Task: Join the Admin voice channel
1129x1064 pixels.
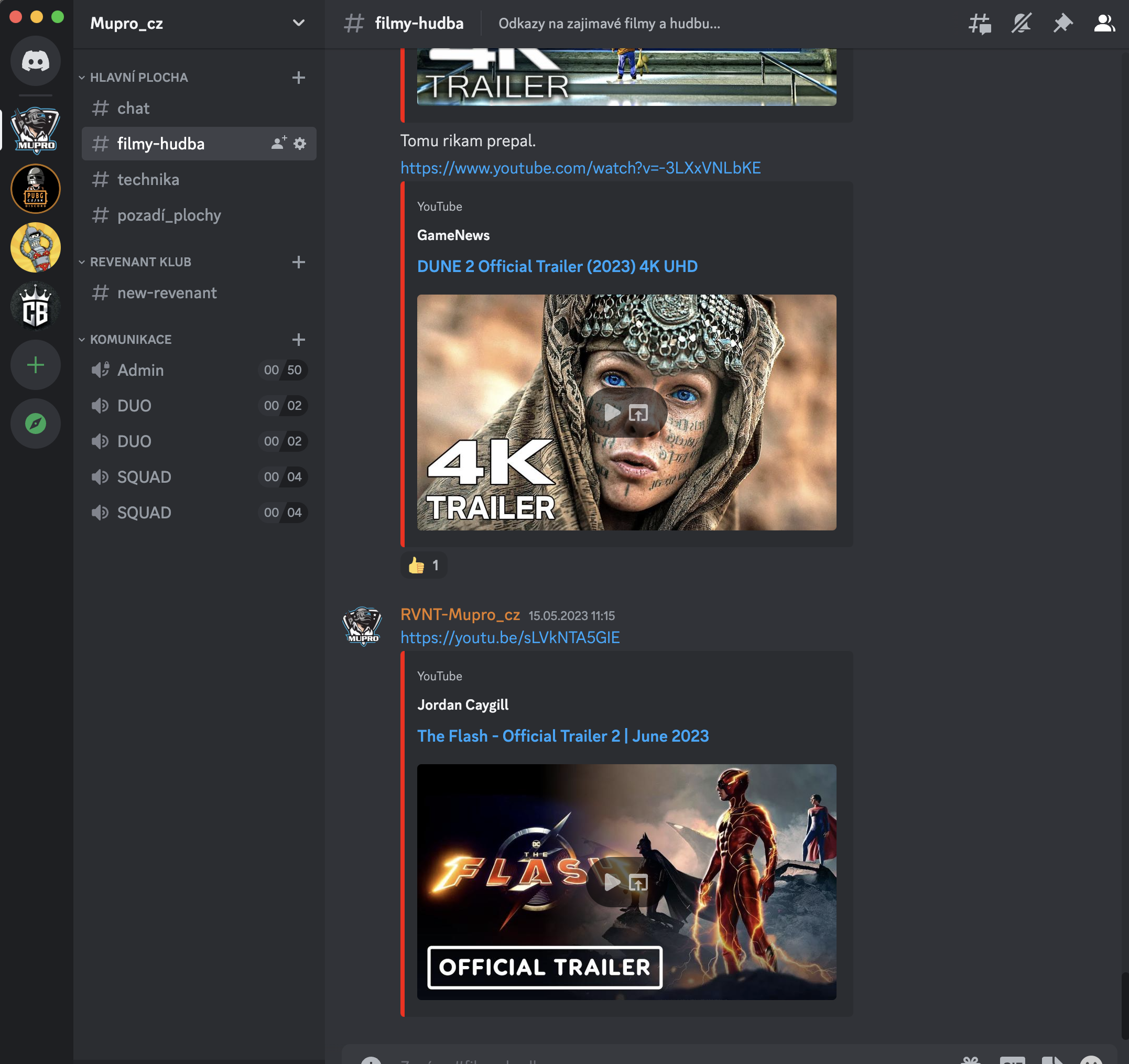Action: click(x=199, y=370)
